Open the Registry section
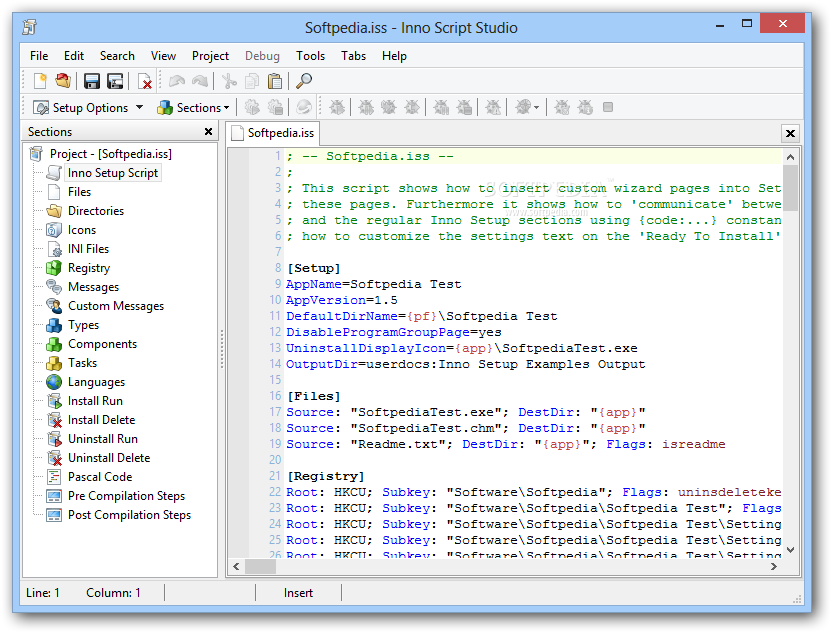This screenshot has width=832, height=633. pyautogui.click(x=89, y=268)
